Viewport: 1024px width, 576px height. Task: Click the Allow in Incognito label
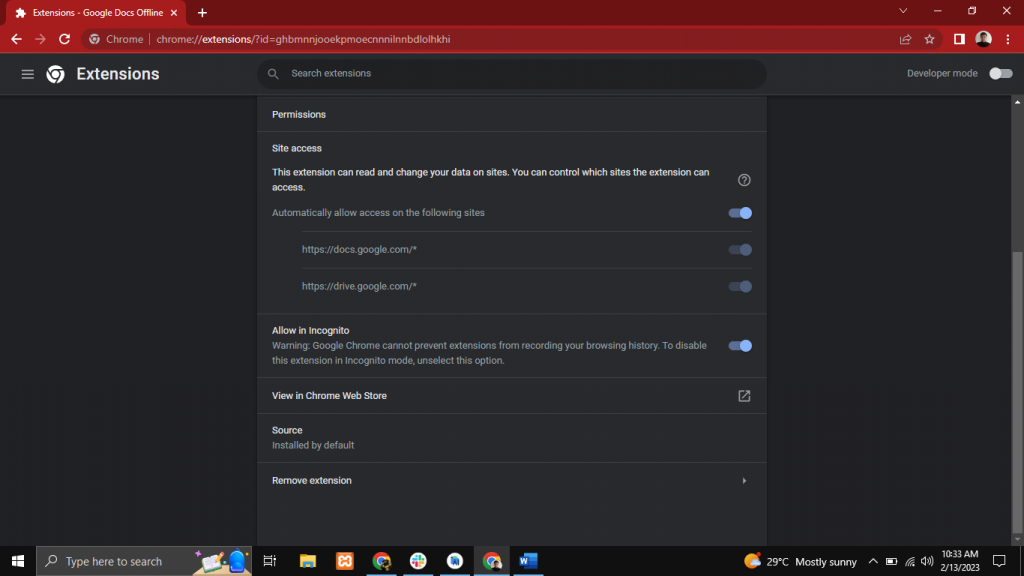(310, 330)
